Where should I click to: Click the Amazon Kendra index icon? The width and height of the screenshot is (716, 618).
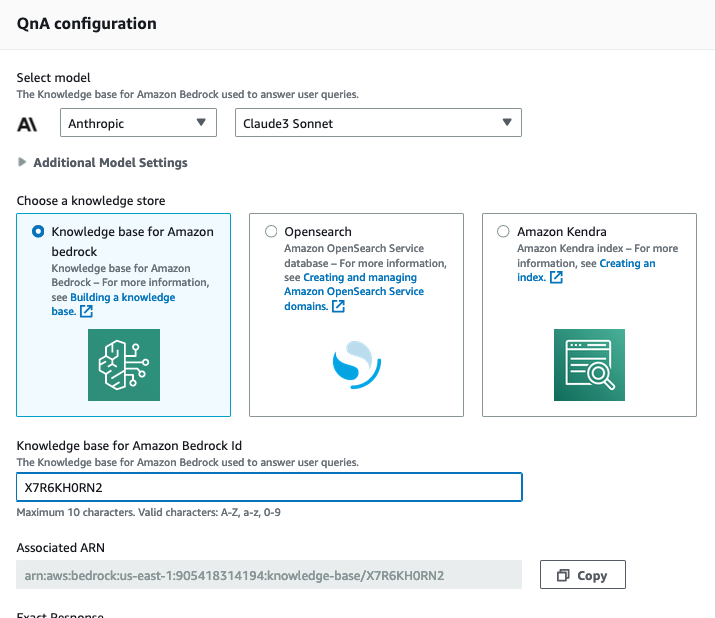pos(589,365)
